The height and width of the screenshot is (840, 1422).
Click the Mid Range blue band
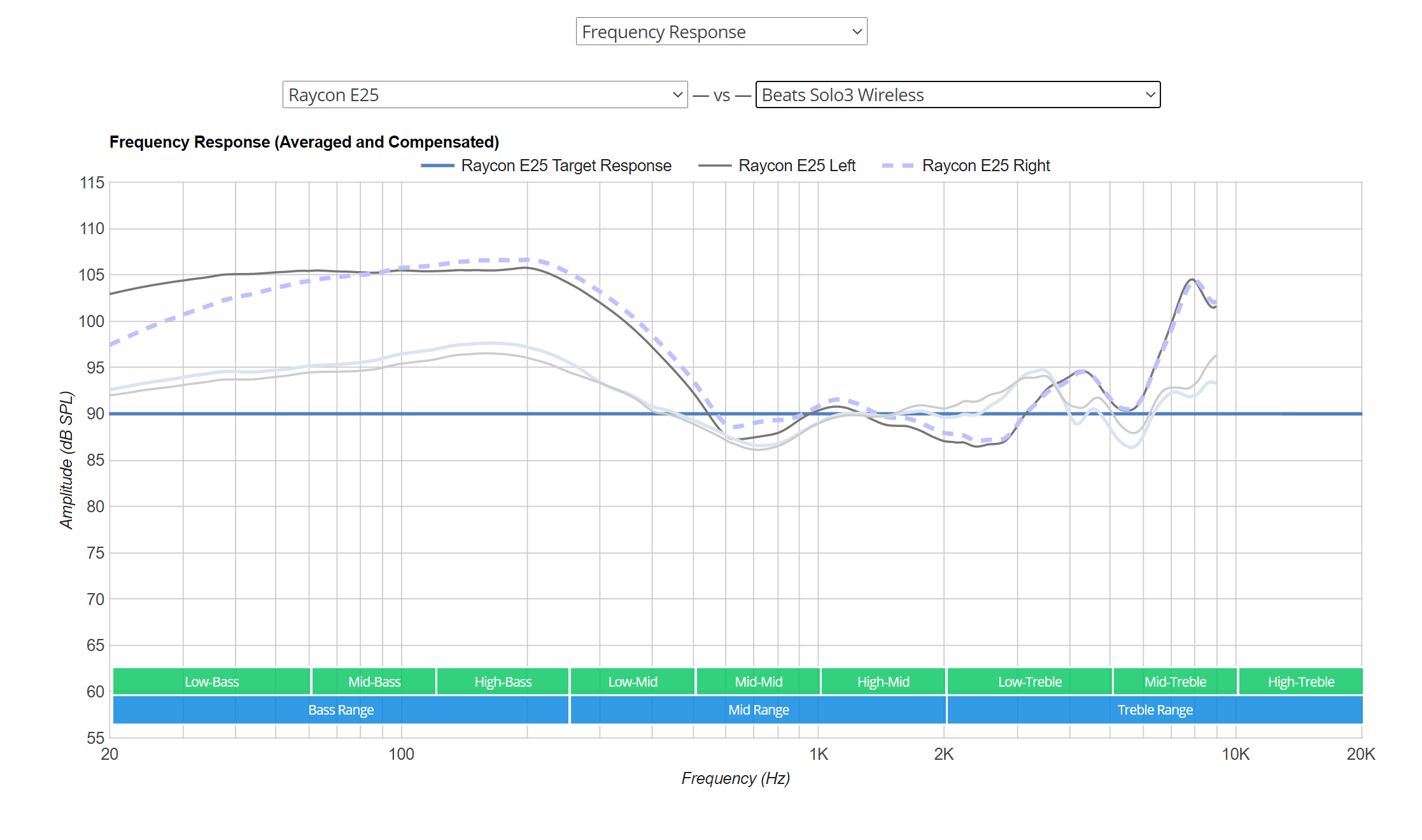tap(757, 710)
